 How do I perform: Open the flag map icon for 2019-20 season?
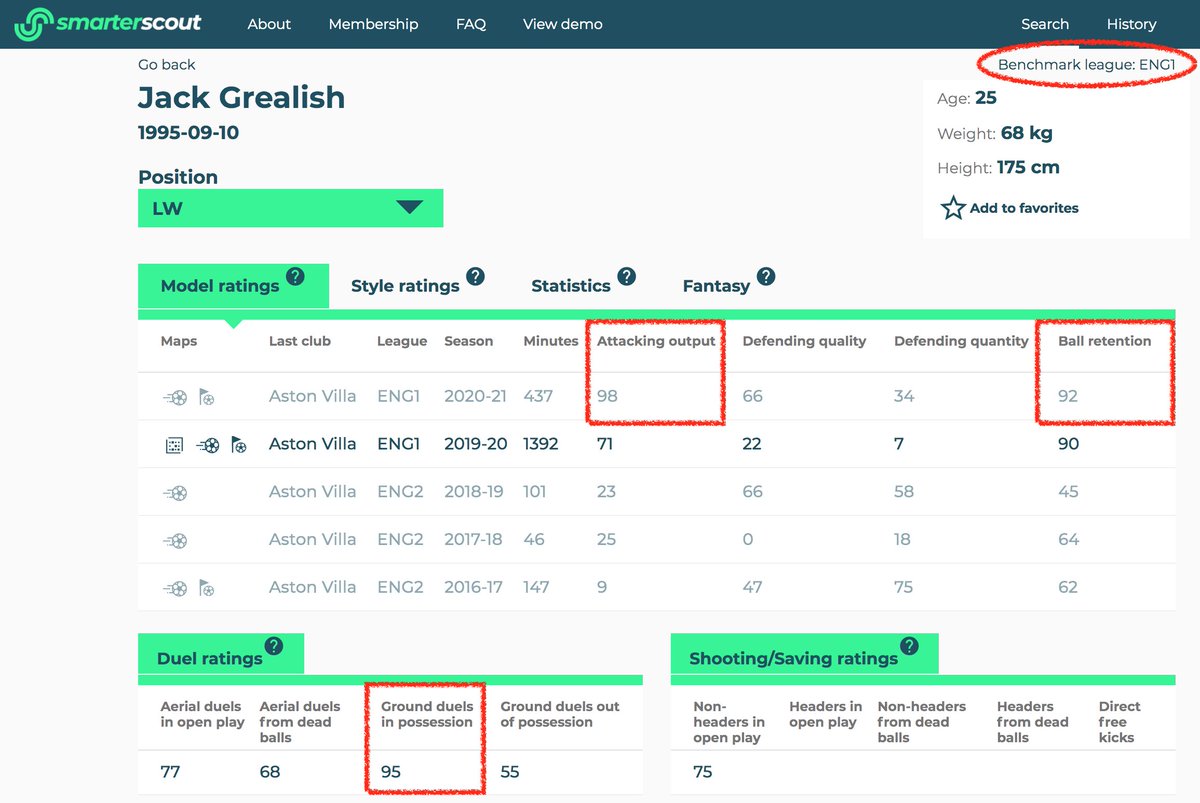[239, 445]
